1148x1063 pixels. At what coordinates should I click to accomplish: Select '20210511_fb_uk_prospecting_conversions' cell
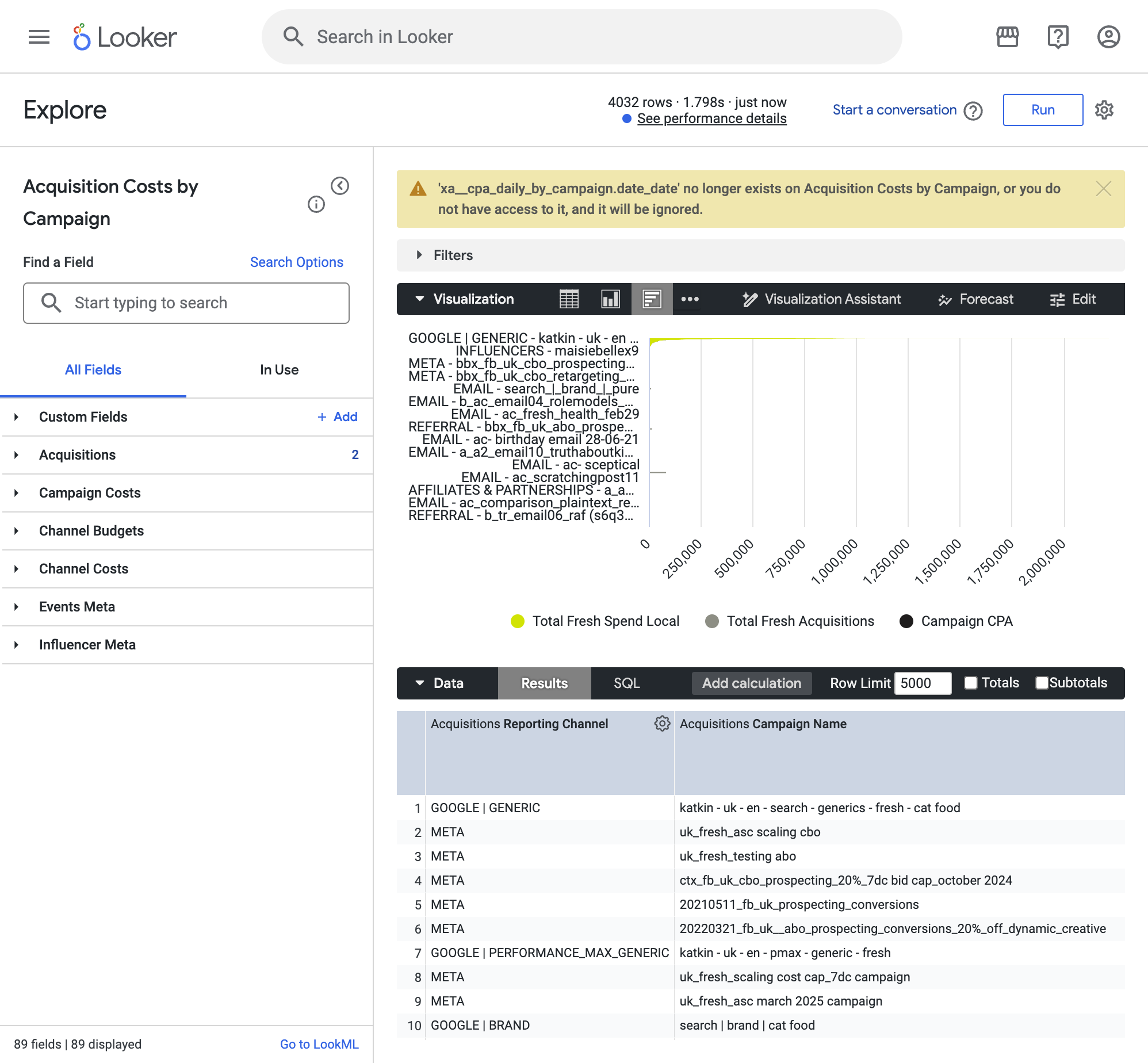click(900, 905)
